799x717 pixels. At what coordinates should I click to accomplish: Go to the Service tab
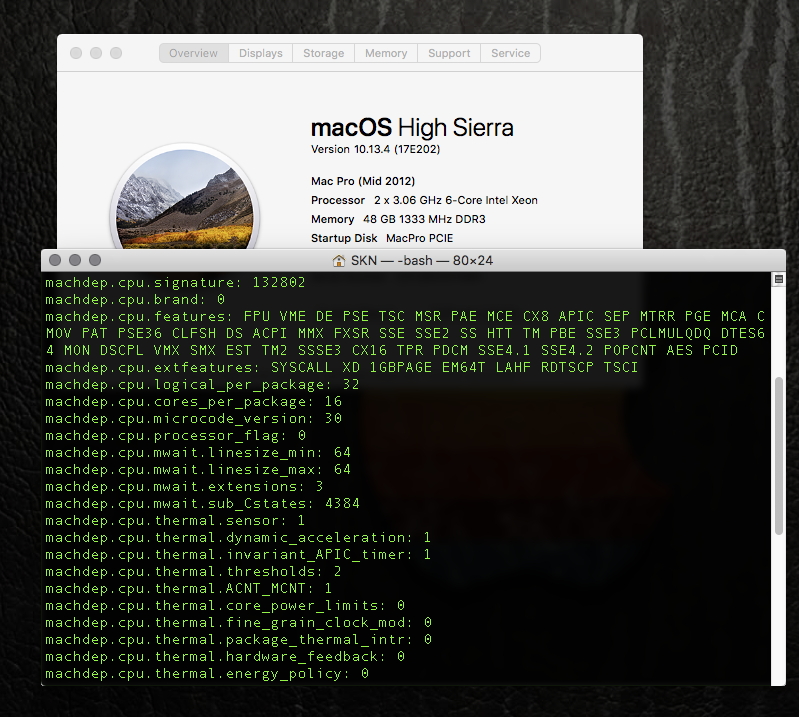[x=510, y=53]
